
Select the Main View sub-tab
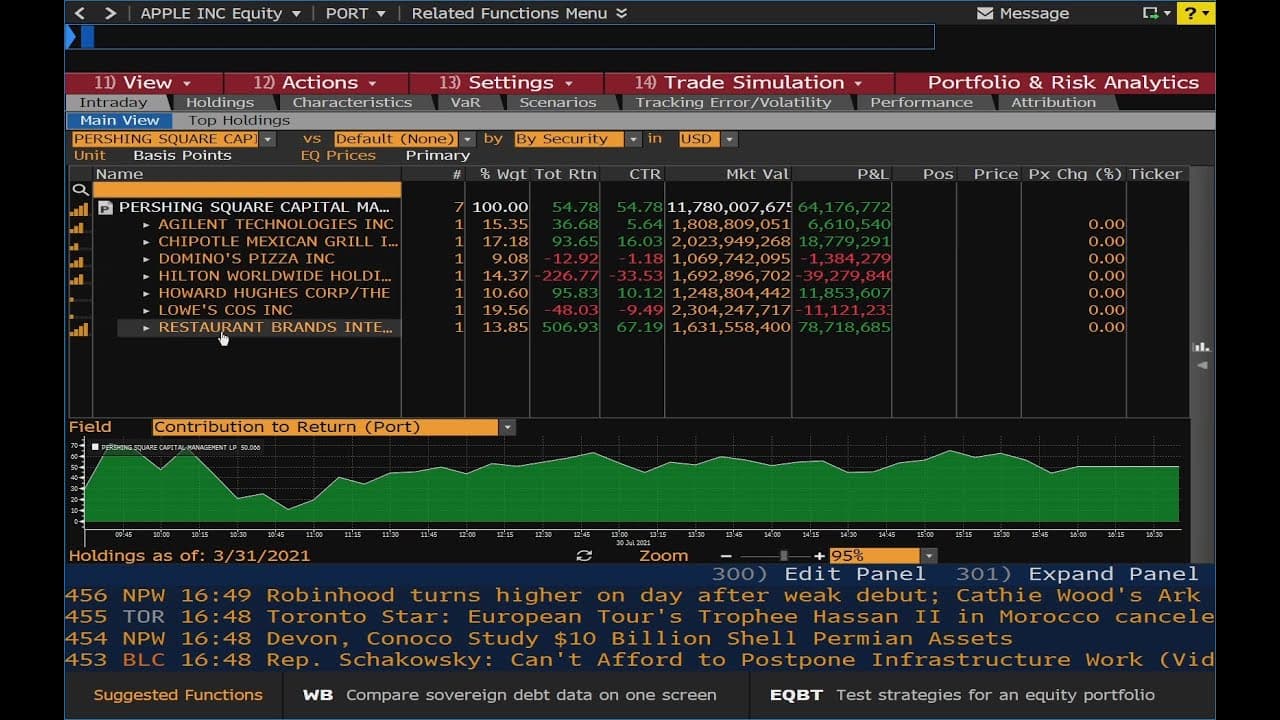tap(119, 120)
